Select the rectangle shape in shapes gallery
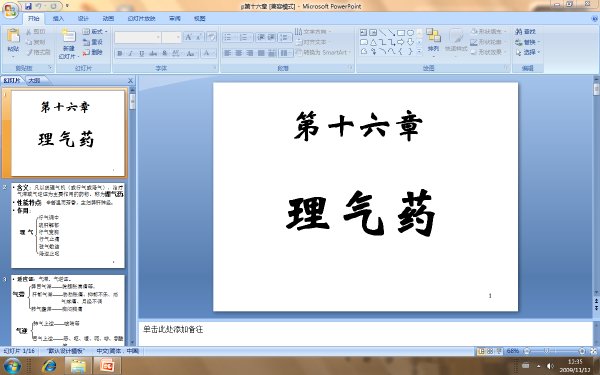Viewport: 600px width, 375px height. point(401,33)
